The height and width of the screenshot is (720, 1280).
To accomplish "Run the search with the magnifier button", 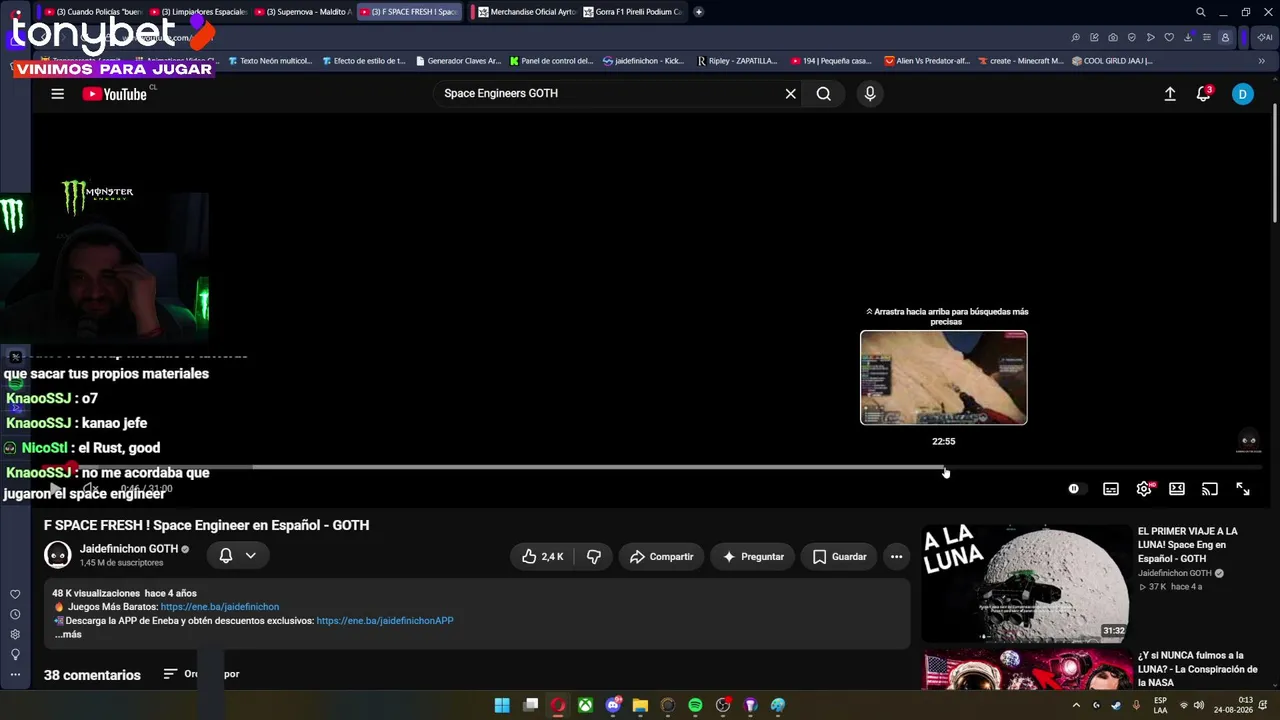I will point(823,94).
